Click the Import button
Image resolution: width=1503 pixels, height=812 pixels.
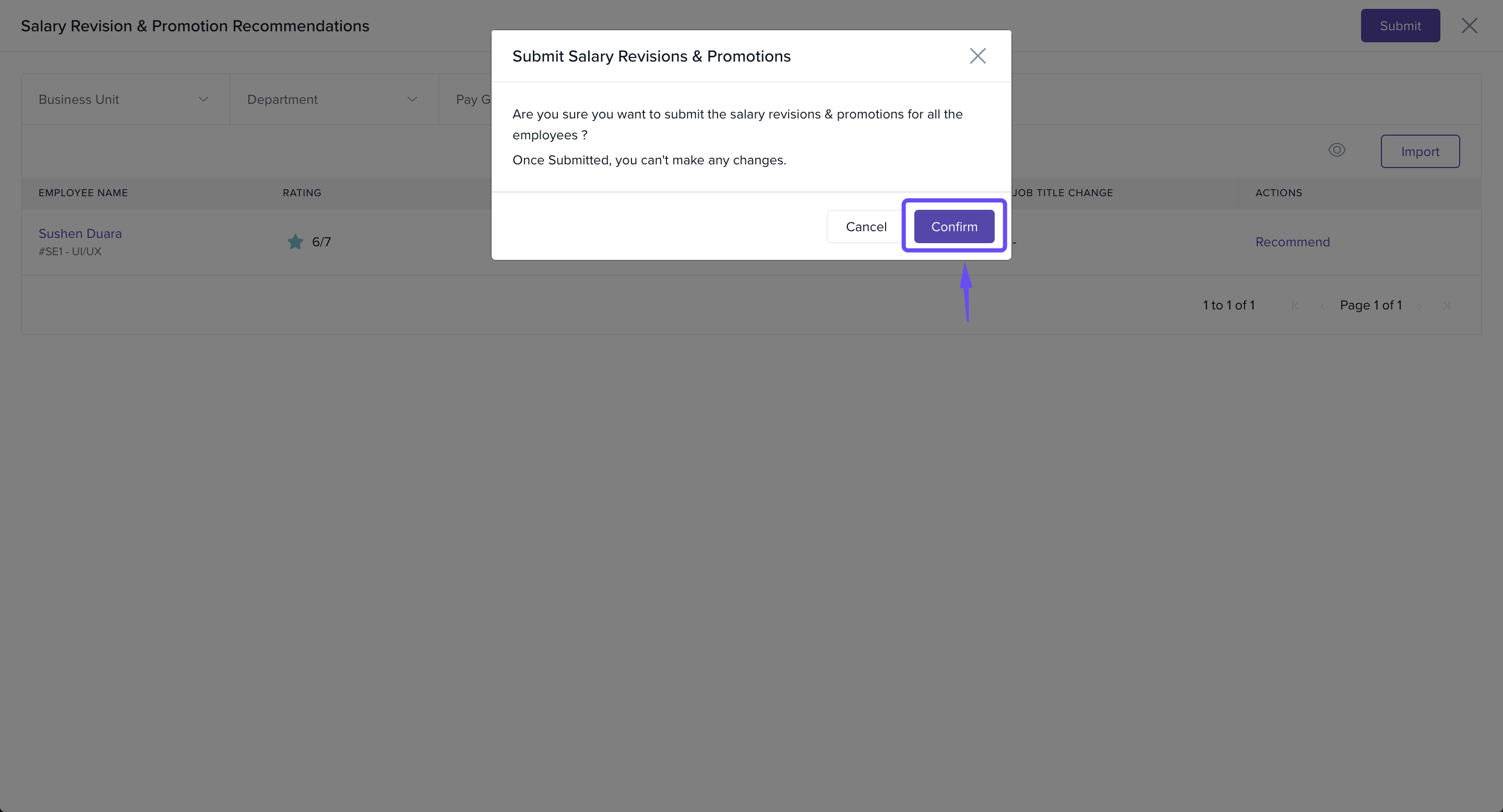coord(1419,152)
